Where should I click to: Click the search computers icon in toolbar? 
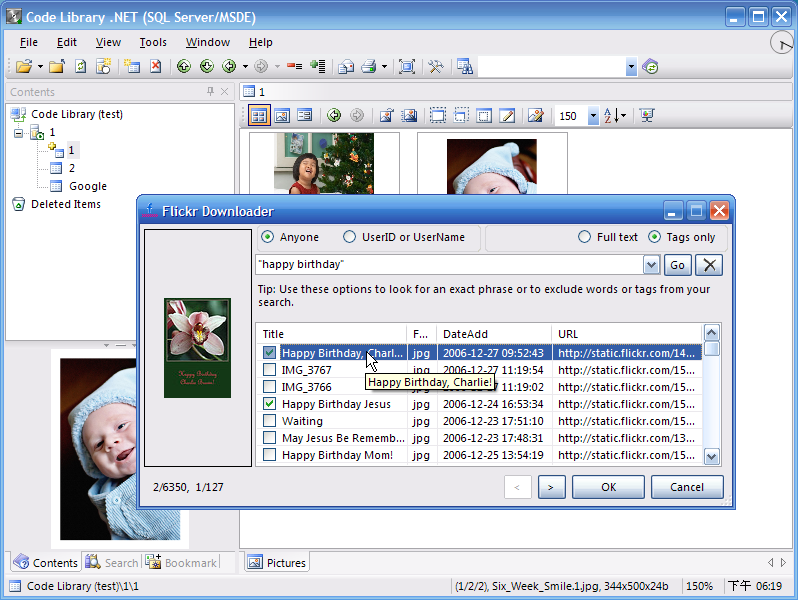(465, 67)
